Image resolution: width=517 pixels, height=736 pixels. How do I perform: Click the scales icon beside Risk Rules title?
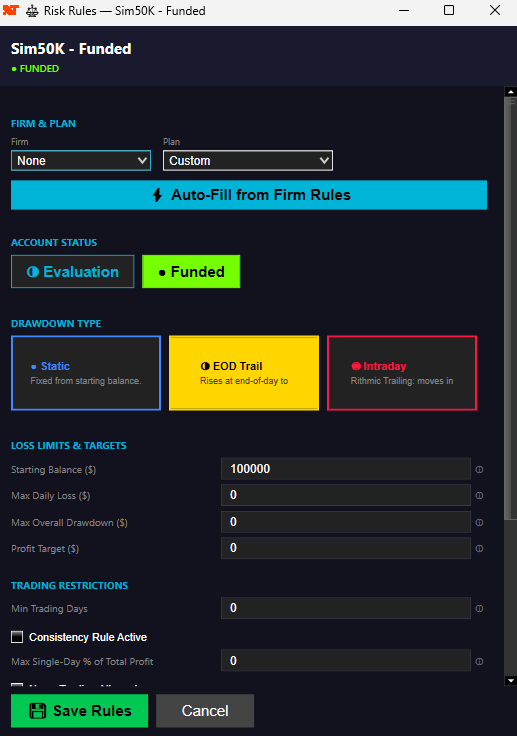[x=32, y=11]
